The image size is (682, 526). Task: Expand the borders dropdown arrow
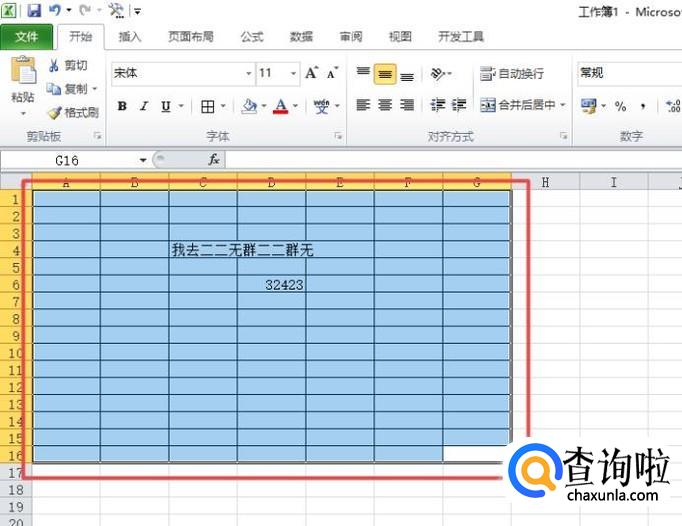pyautogui.click(x=223, y=106)
